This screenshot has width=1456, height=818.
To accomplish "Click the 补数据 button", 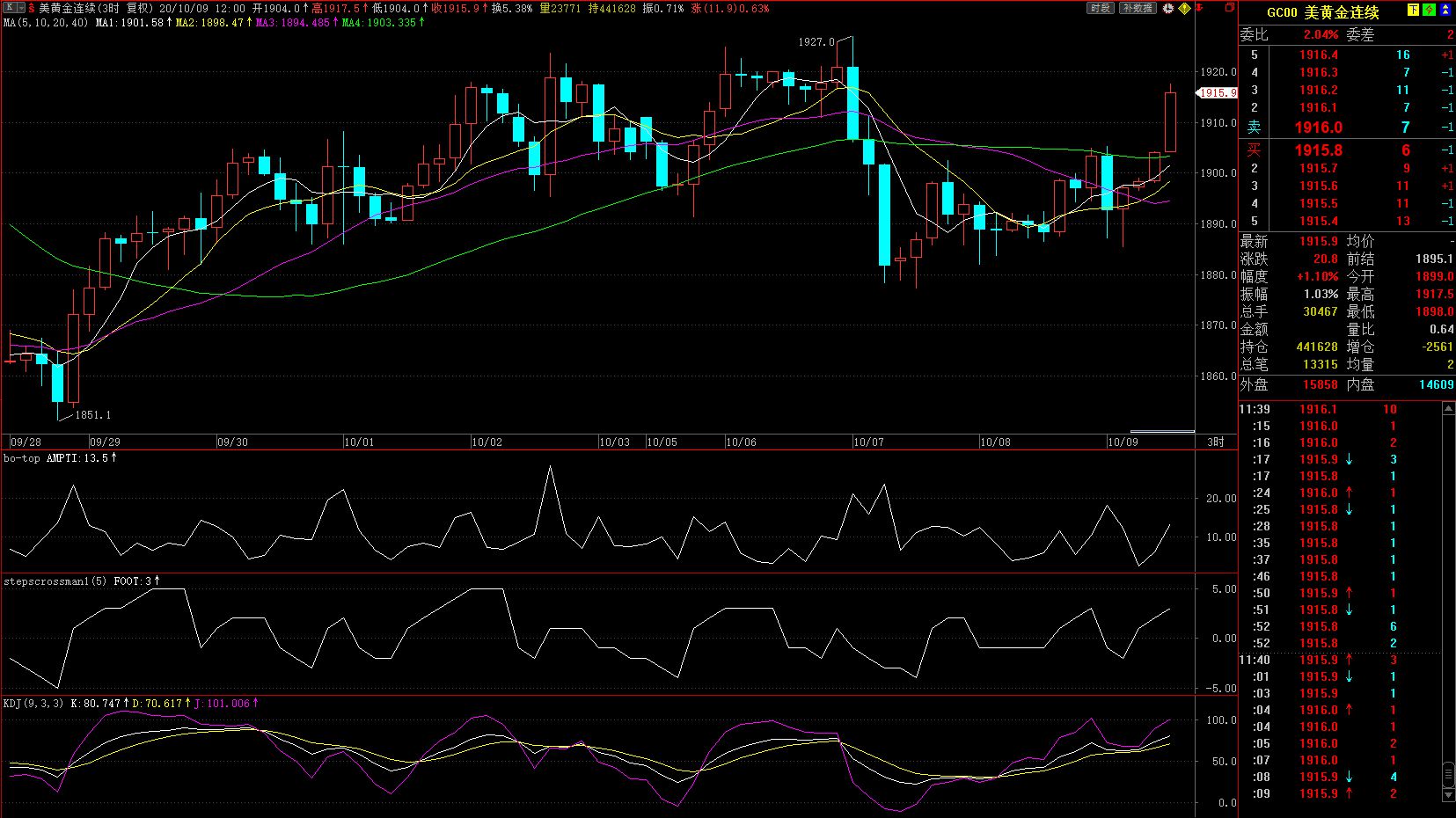I will click(1138, 8).
